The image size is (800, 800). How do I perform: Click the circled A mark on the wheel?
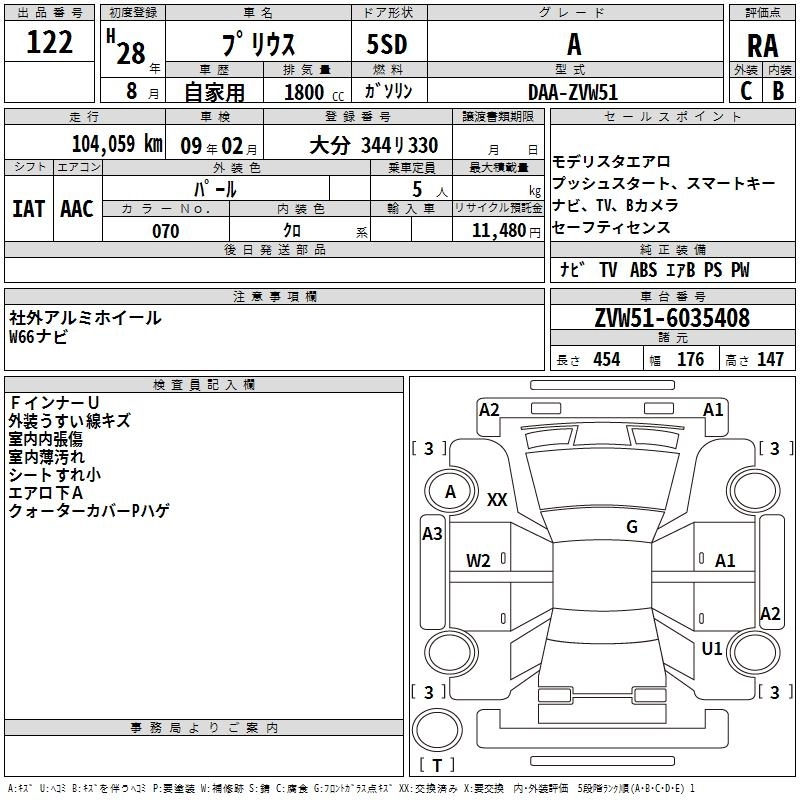[450, 491]
